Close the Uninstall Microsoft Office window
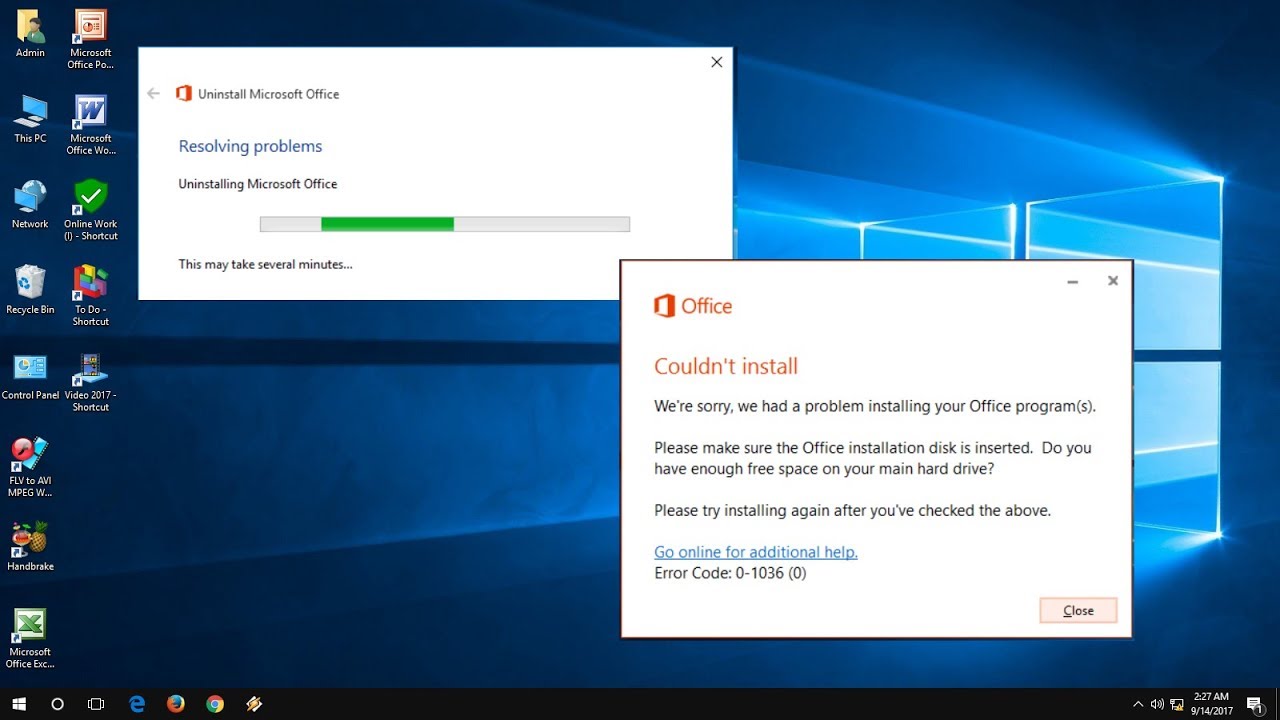1280x720 pixels. coord(716,62)
